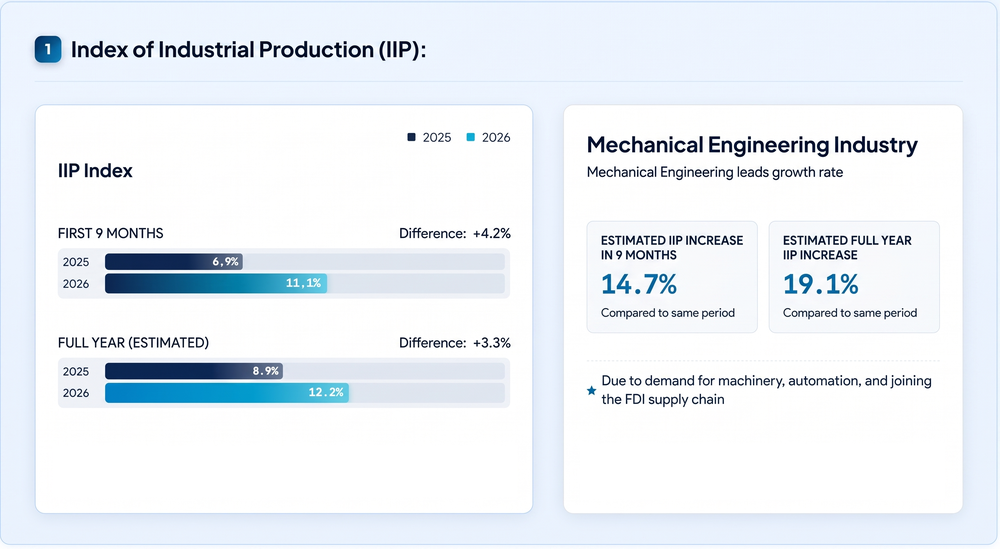This screenshot has height=549, width=1000.
Task: Click the light blue 2026 legend square
Action: tap(471, 137)
